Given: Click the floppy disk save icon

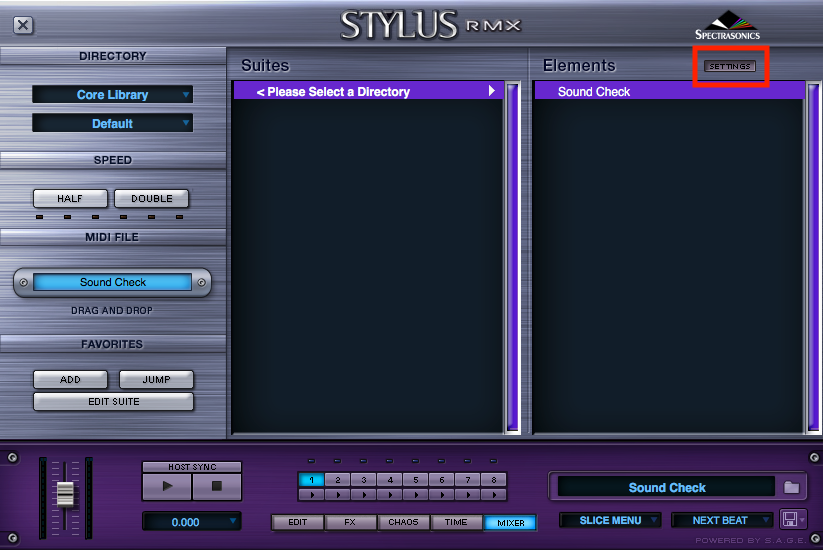Looking at the screenshot, I should (790, 519).
